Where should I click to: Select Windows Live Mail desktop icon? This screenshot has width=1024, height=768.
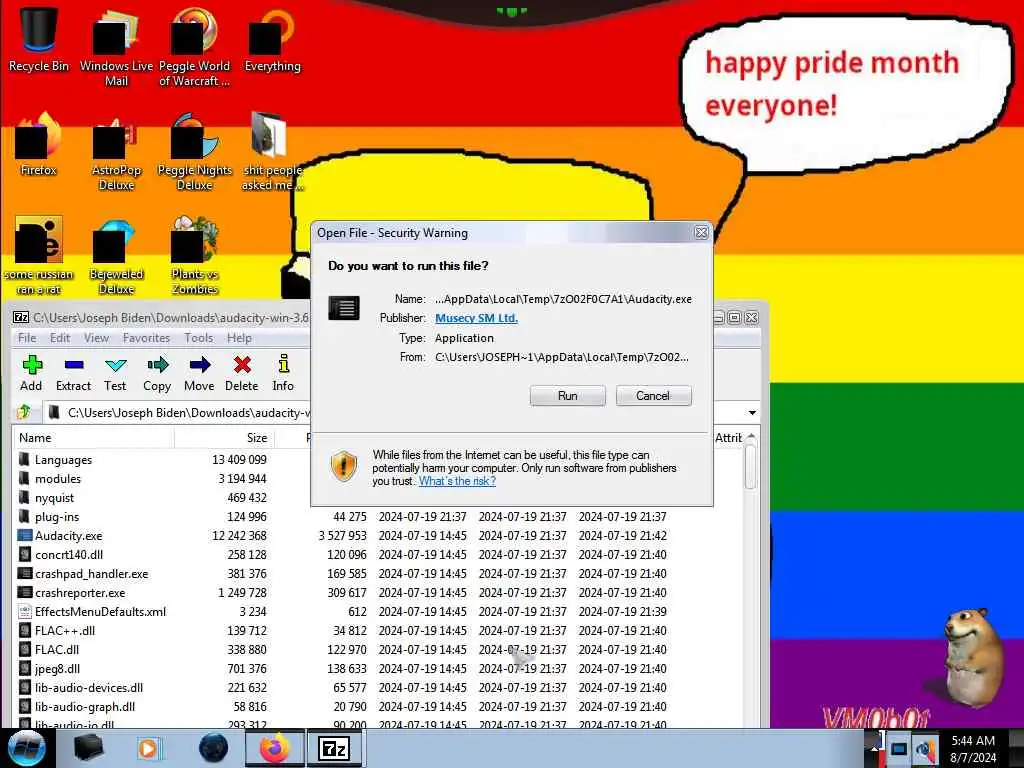click(116, 47)
